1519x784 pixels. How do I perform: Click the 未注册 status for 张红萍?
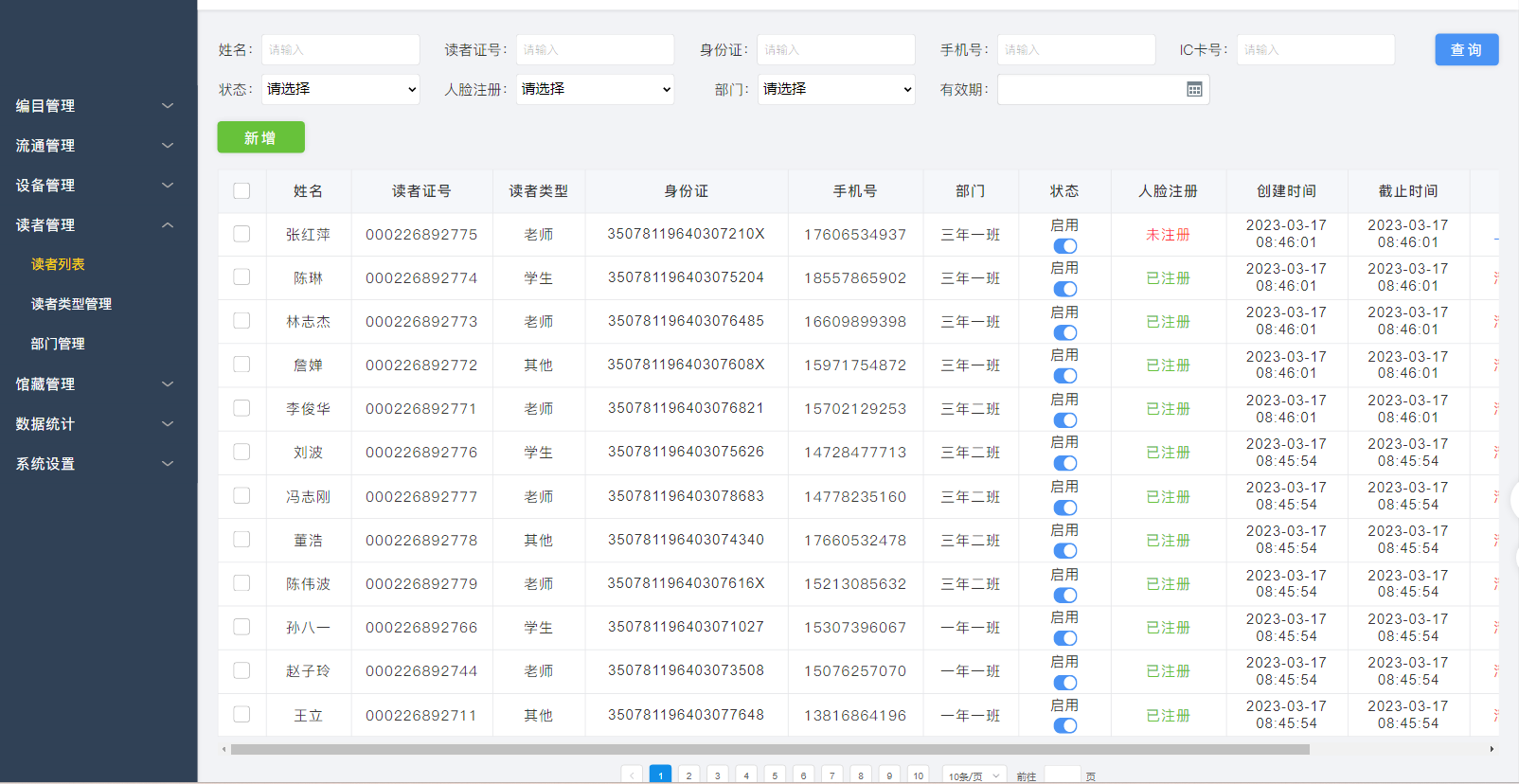pyautogui.click(x=1168, y=235)
